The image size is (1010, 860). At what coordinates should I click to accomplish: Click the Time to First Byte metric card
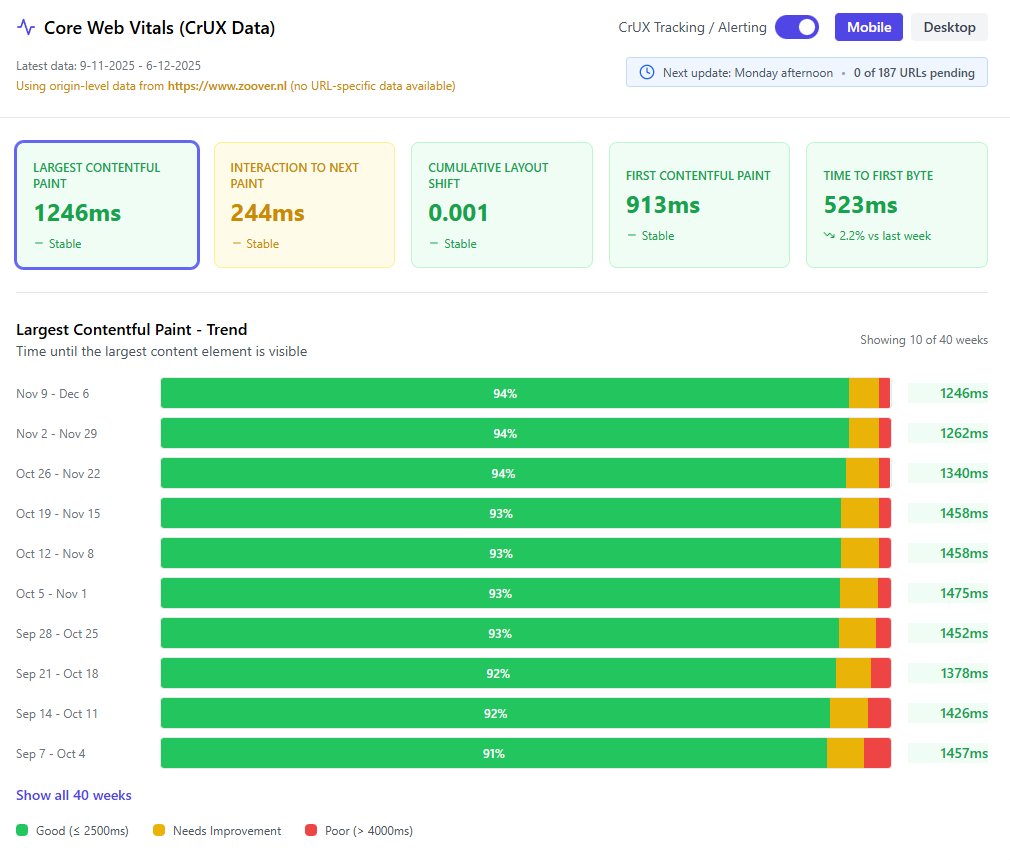pyautogui.click(x=896, y=205)
